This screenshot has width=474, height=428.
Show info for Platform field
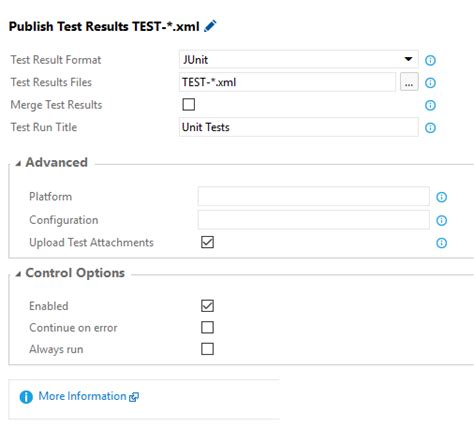pyautogui.click(x=441, y=197)
